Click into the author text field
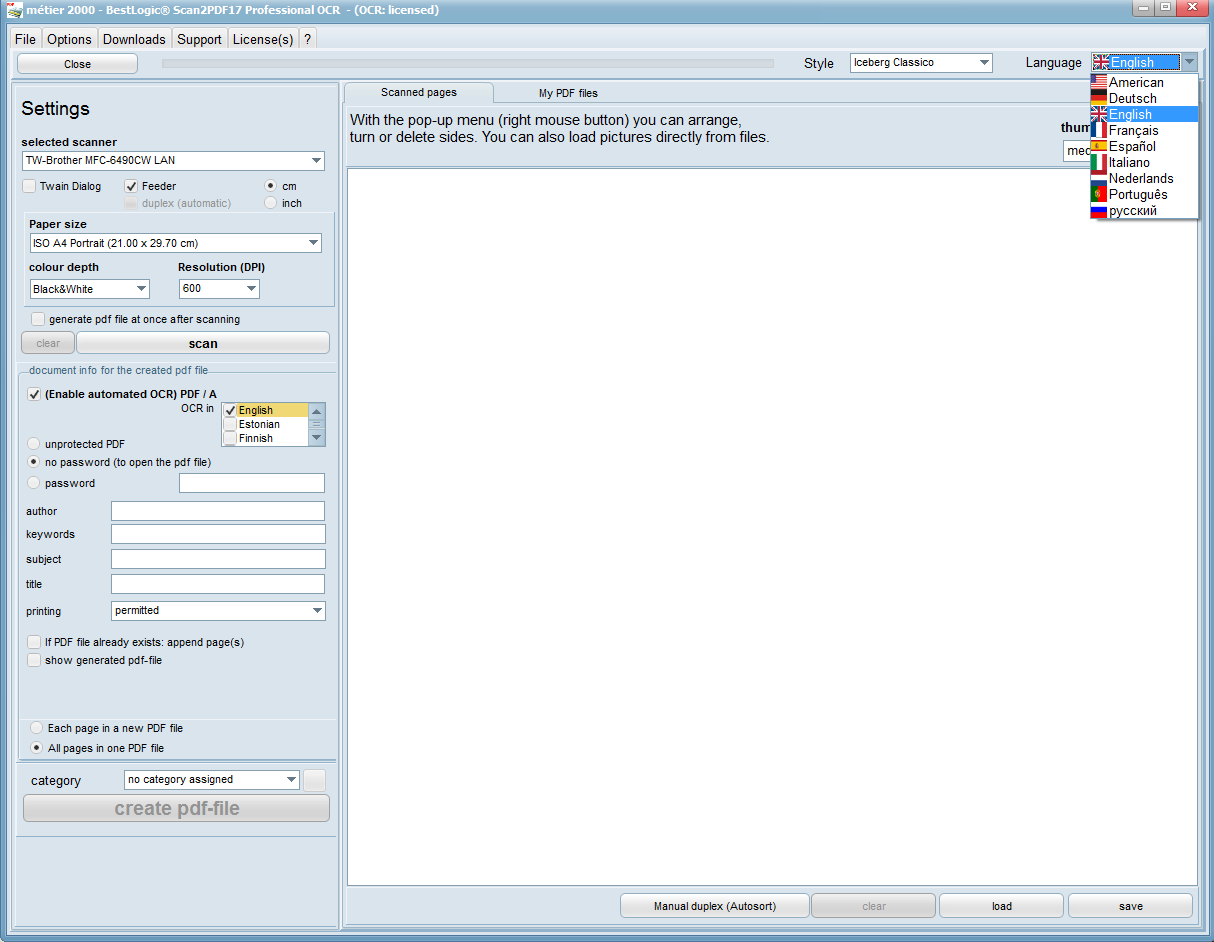 click(x=218, y=511)
